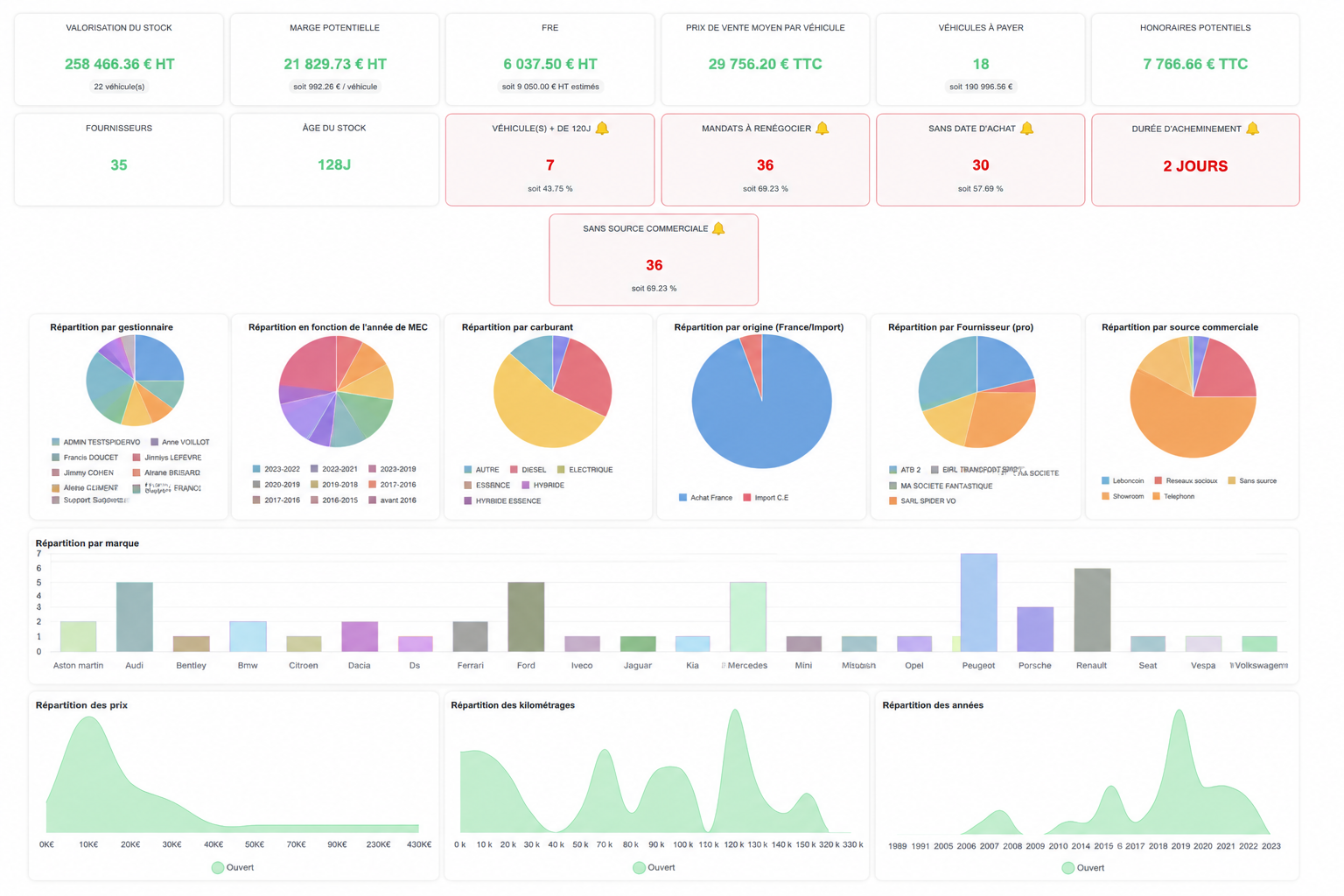Click the Répartition par gestionnaire title
Screen dimensions: 1344x896
(111, 327)
